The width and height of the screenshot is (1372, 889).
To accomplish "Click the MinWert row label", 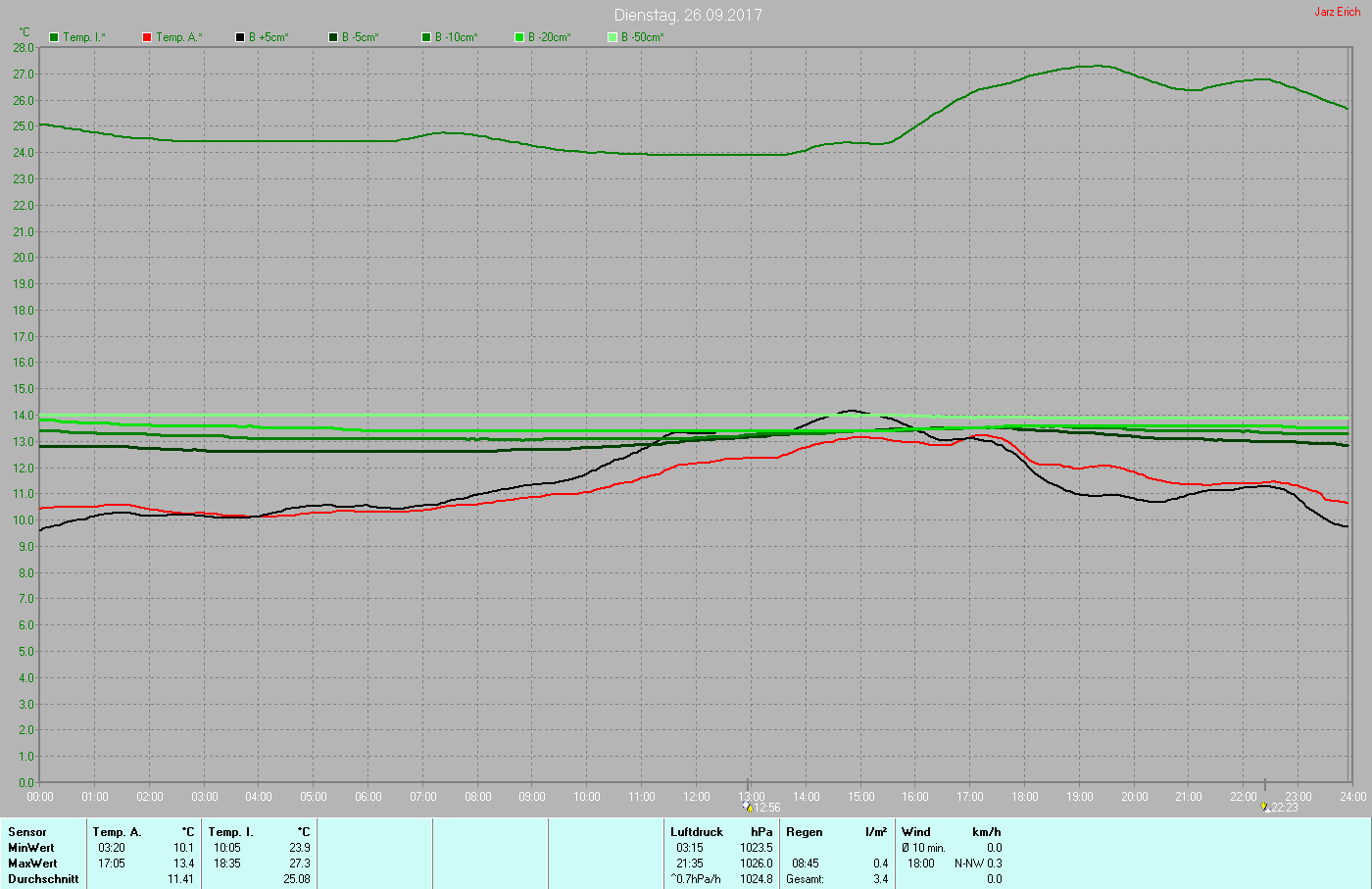I will click(x=31, y=848).
